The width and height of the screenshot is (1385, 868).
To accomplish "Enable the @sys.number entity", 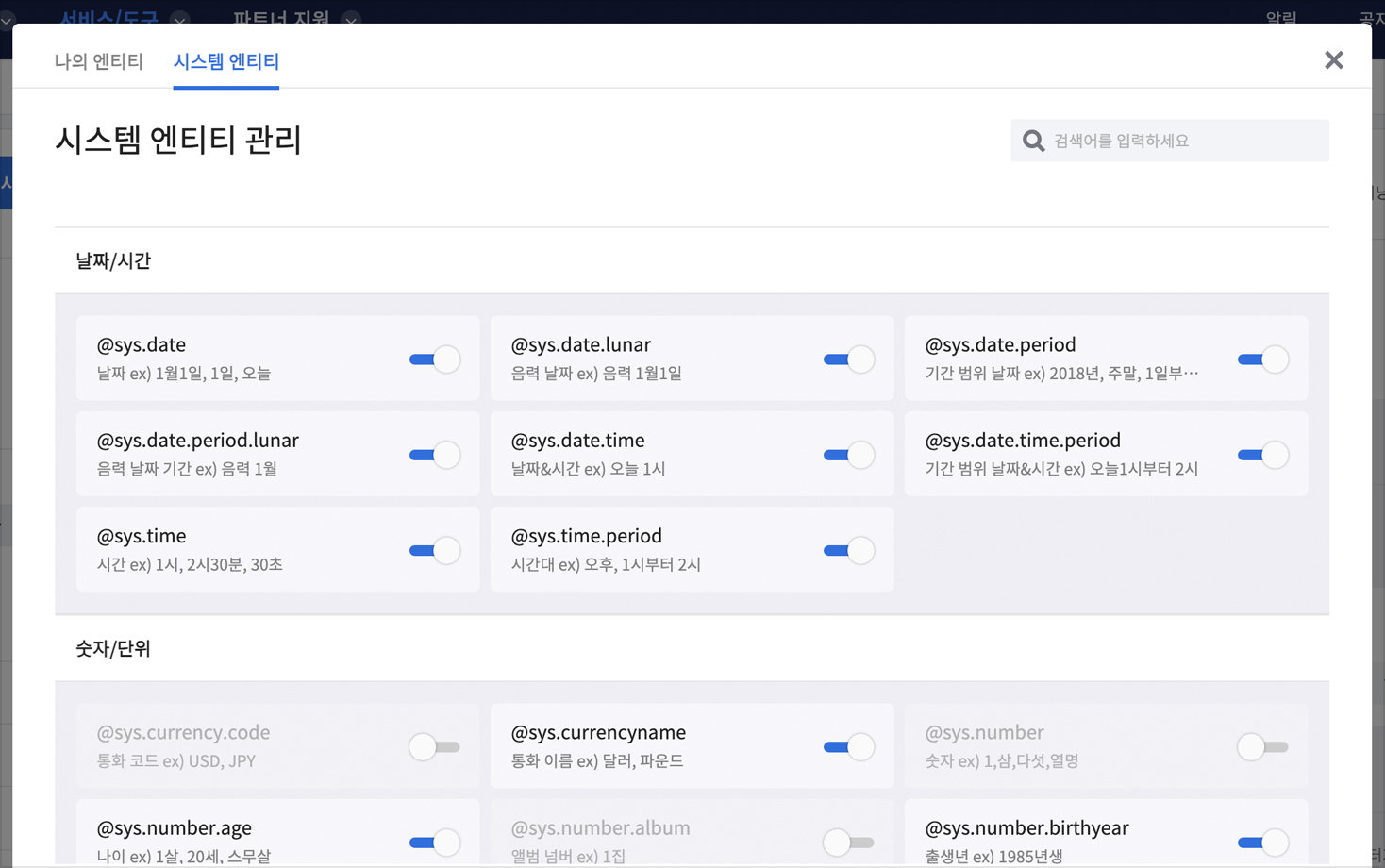I will tap(1262, 747).
